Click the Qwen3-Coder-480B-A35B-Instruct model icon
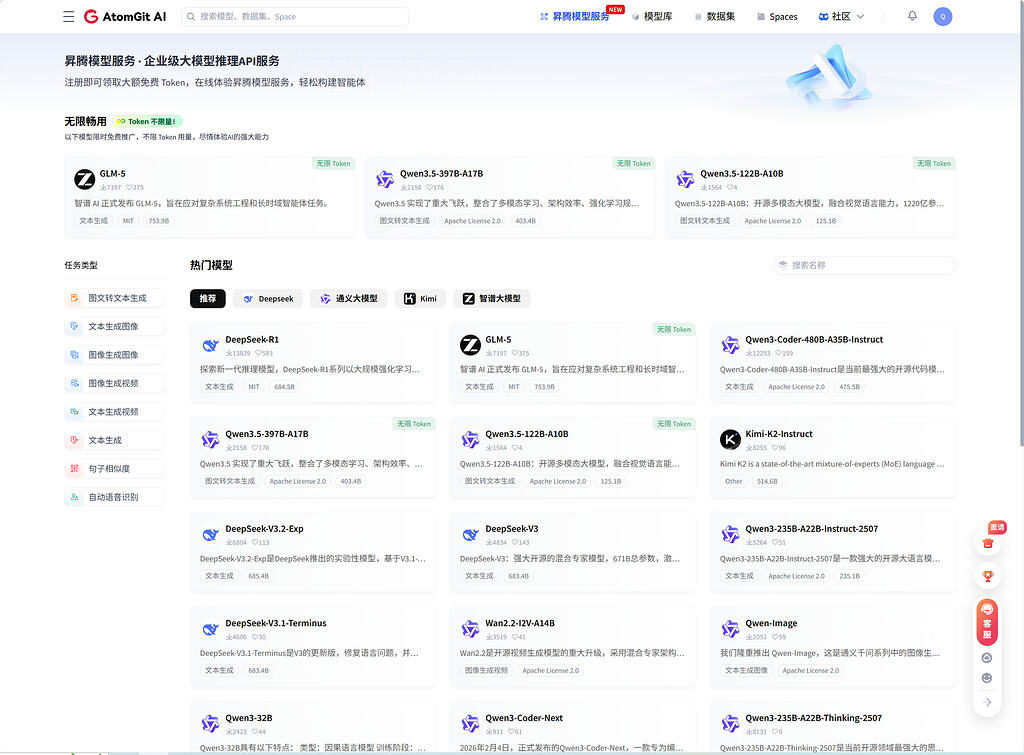1024x755 pixels. 730,345
